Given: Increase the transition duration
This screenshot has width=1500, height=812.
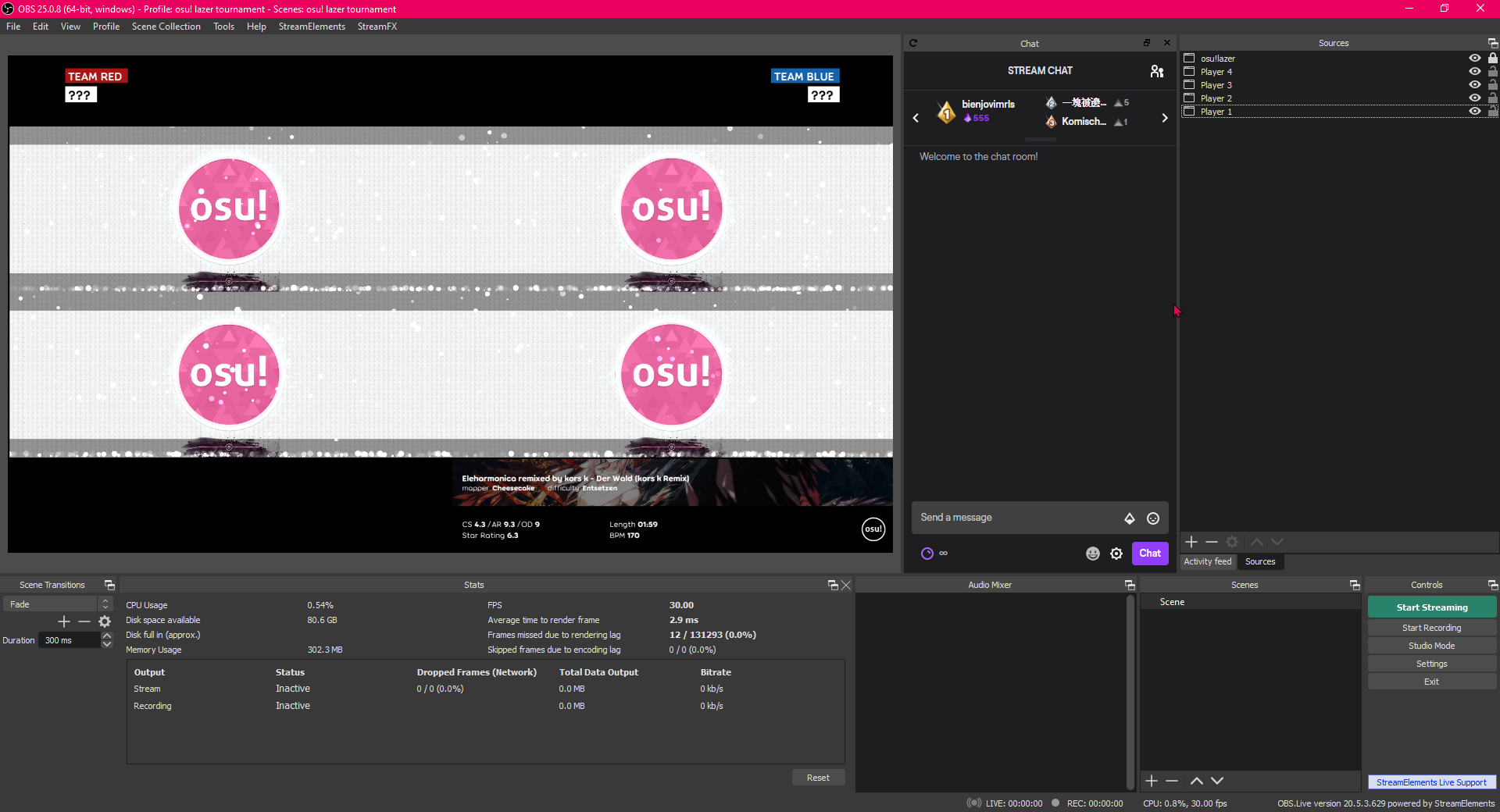Looking at the screenshot, I should coord(107,636).
